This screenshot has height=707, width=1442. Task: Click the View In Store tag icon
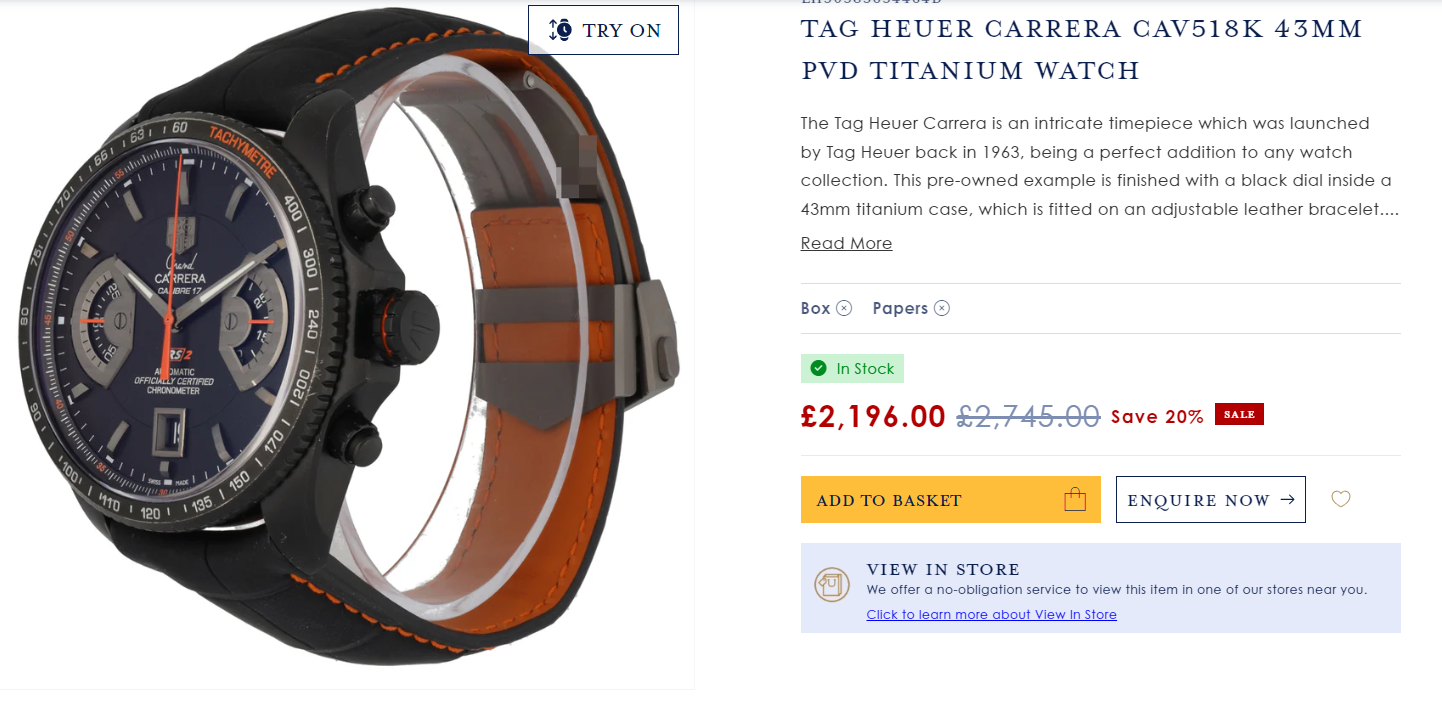(x=832, y=583)
